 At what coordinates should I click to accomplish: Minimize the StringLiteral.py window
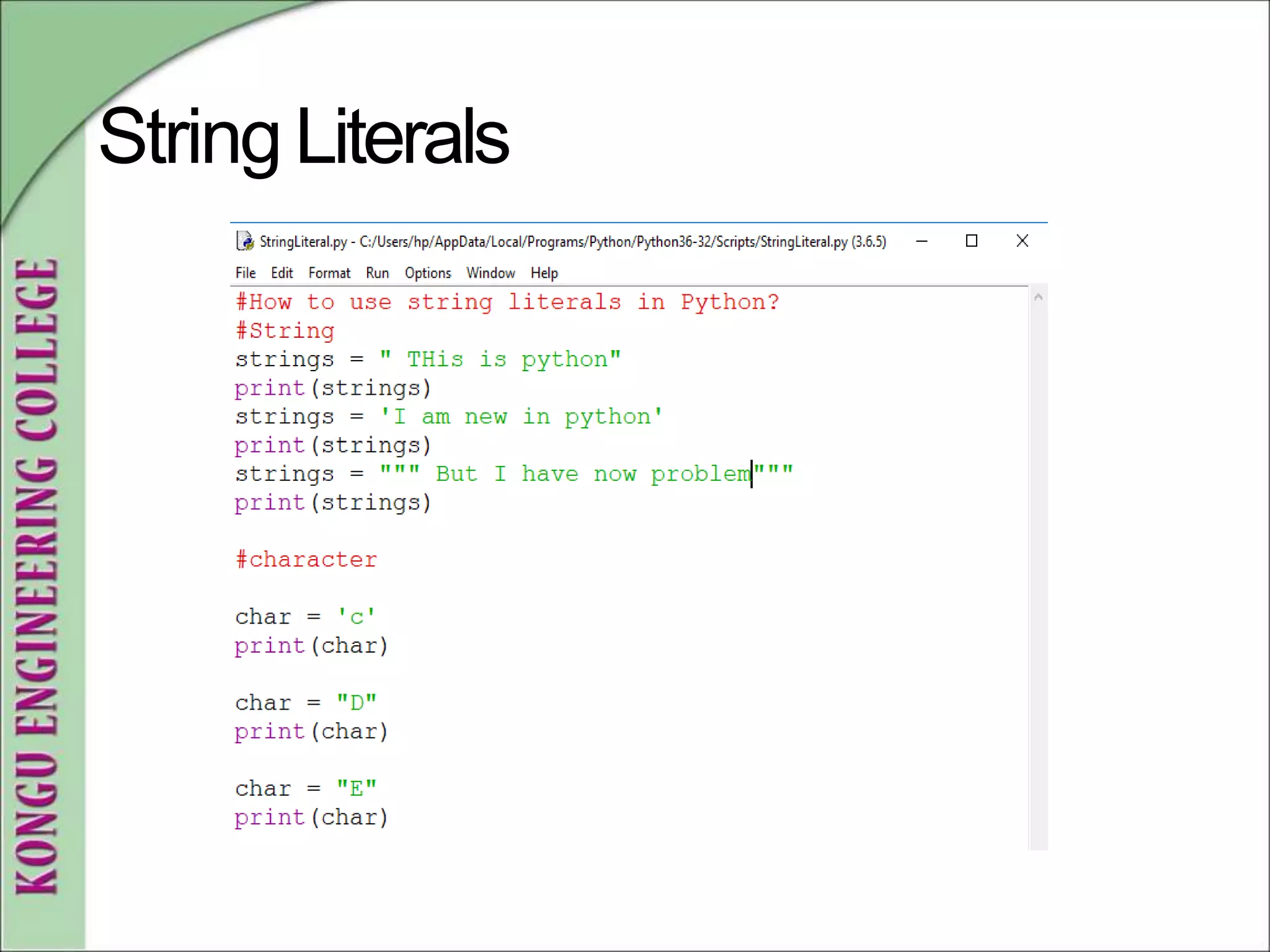(x=922, y=241)
